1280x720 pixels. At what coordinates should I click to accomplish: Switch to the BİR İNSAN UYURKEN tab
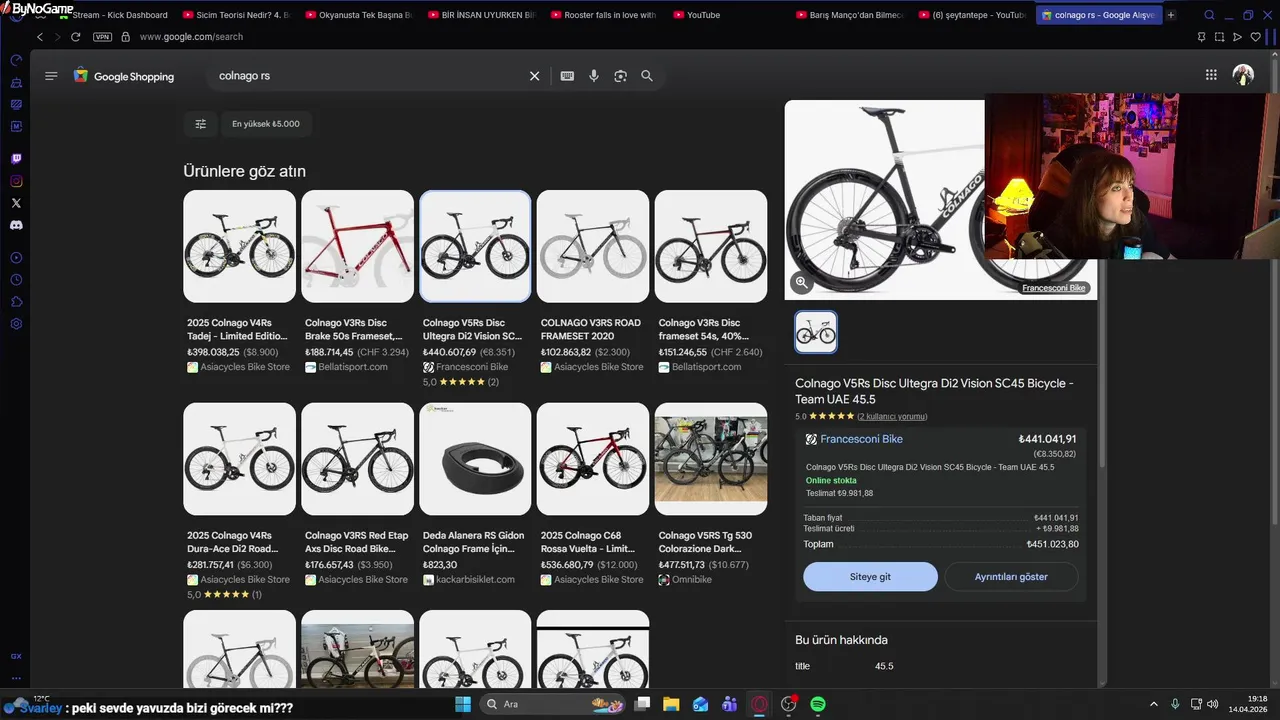(482, 15)
